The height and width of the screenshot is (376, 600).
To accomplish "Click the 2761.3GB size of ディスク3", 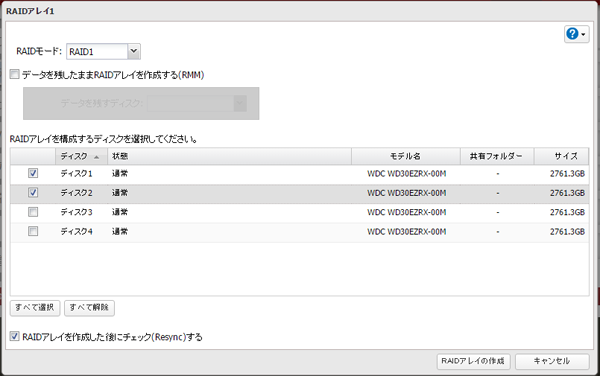I will click(567, 212).
